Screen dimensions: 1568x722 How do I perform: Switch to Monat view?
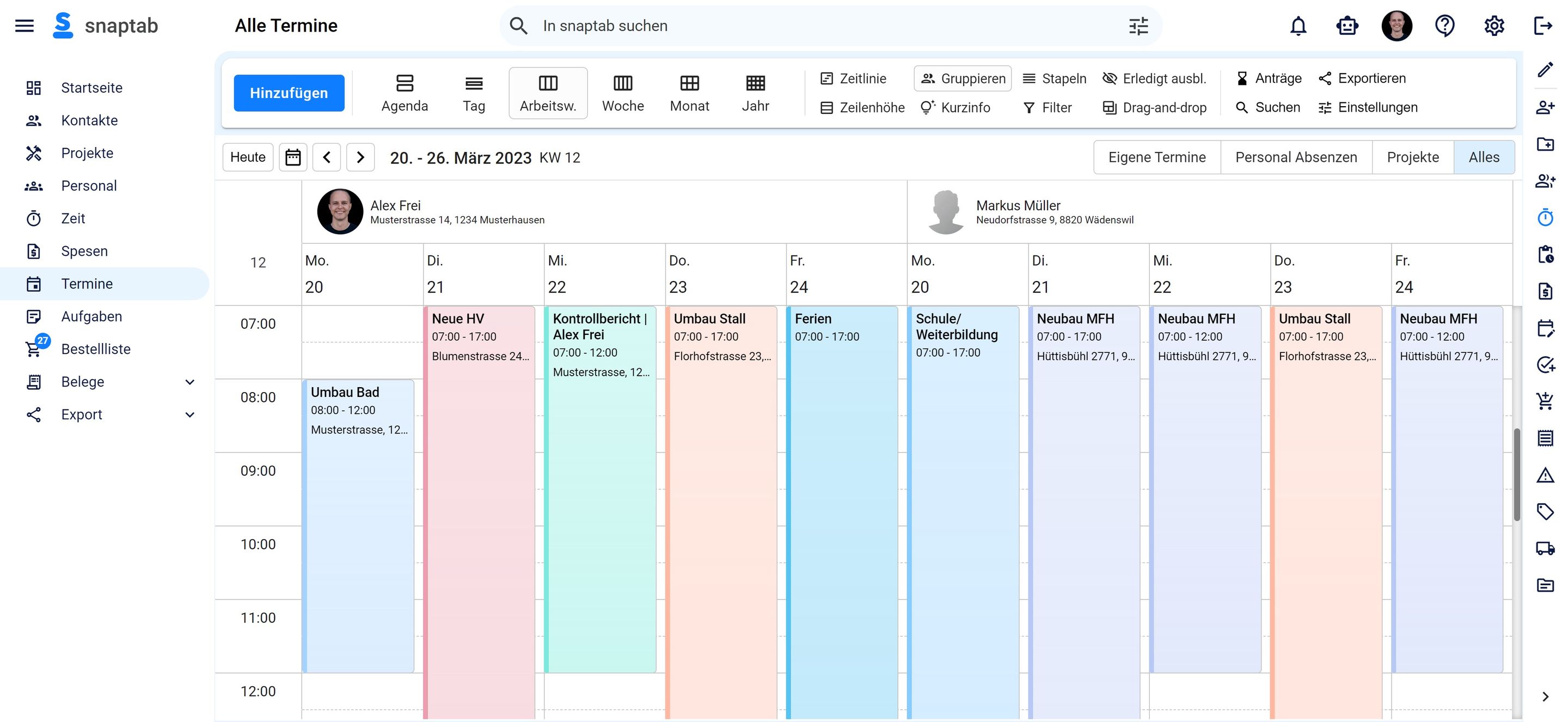pyautogui.click(x=689, y=93)
